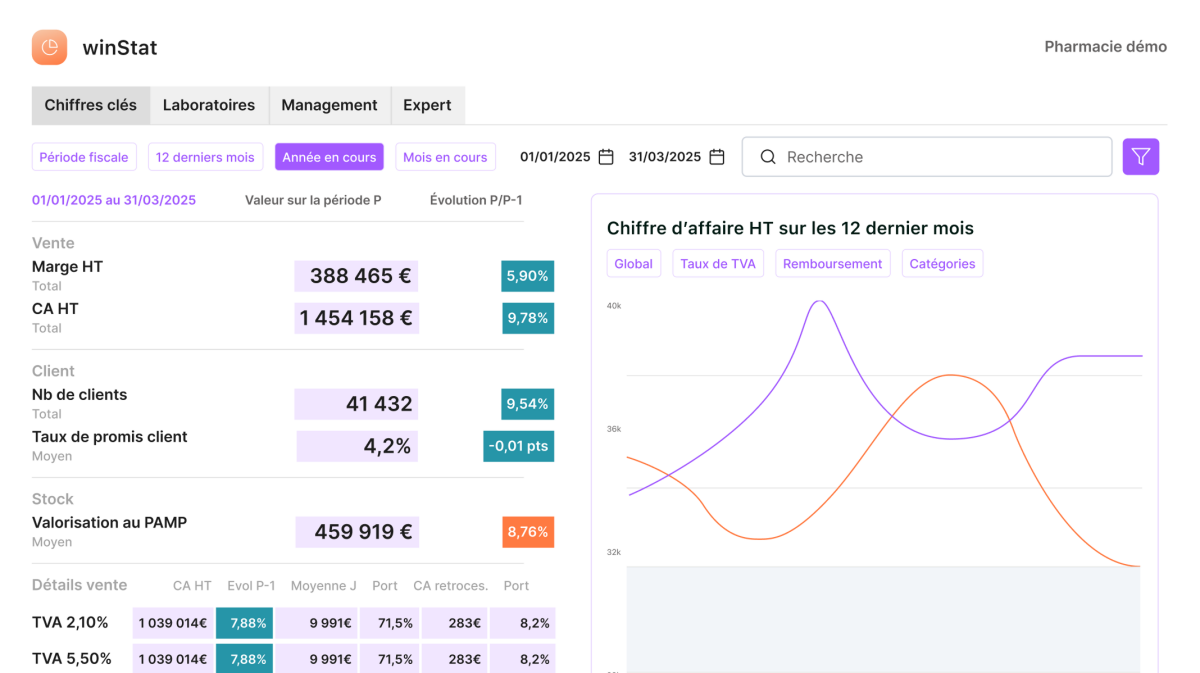Go to the Management tab

pyautogui.click(x=329, y=105)
